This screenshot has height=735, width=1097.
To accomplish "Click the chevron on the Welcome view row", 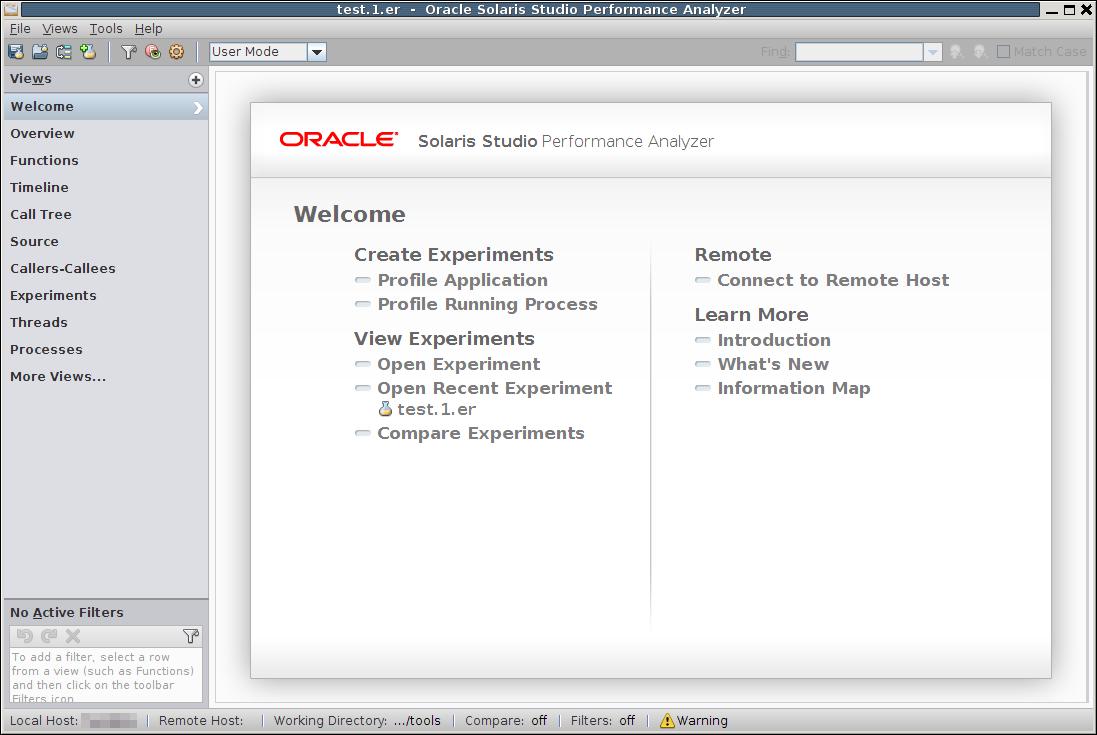I will 198,107.
